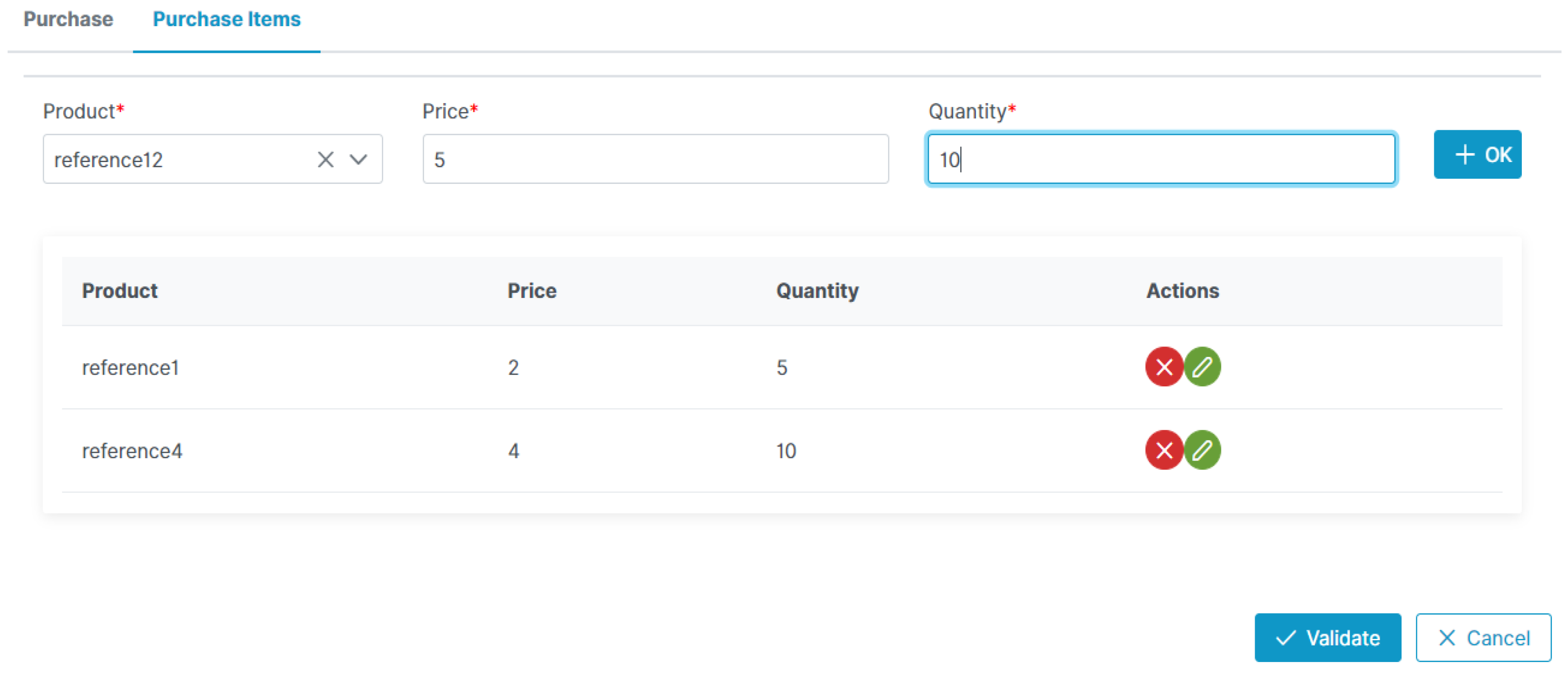Delete the reference4 row
The width and height of the screenshot is (1568, 673).
(1163, 450)
